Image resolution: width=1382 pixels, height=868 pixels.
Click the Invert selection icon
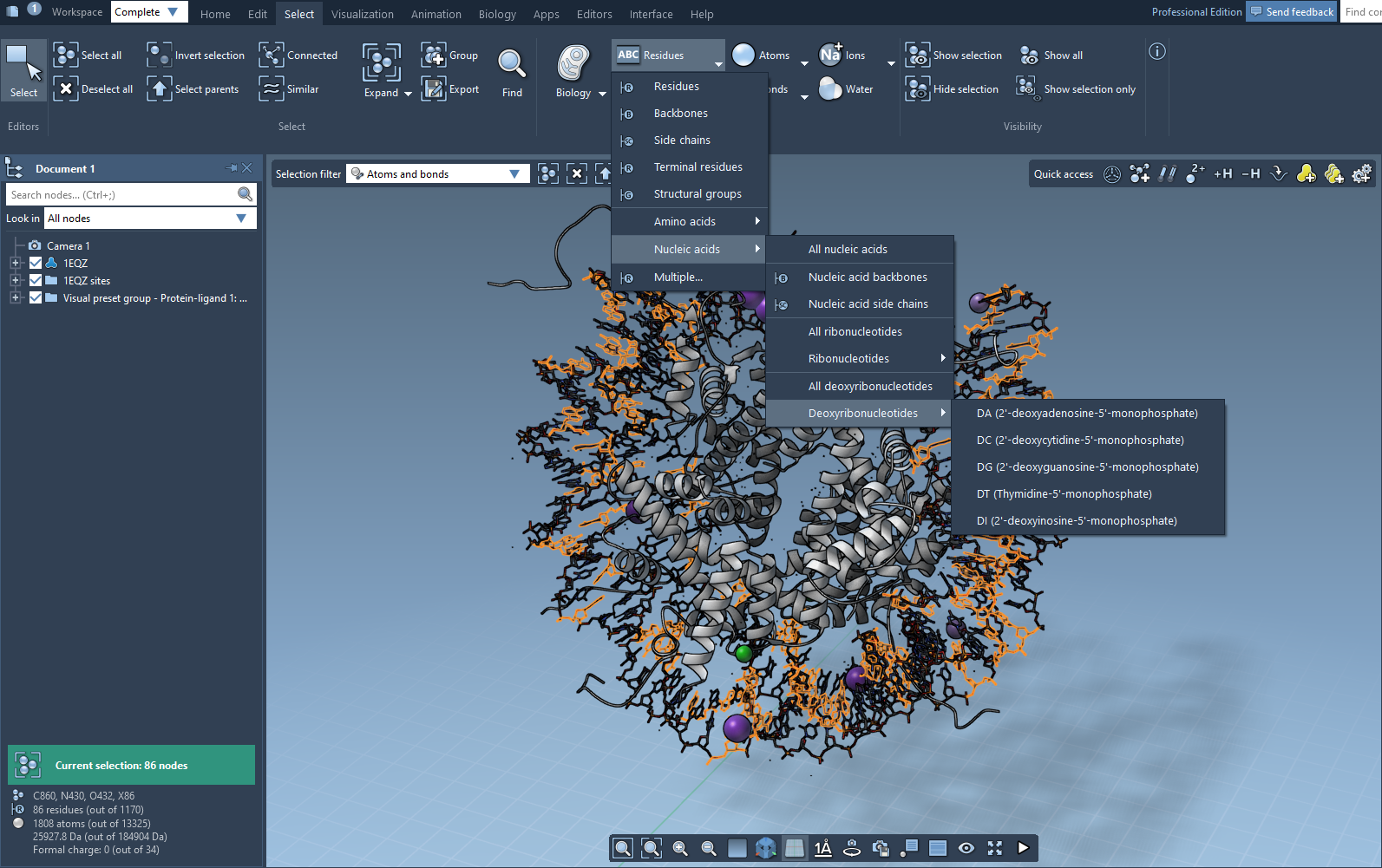pos(159,55)
